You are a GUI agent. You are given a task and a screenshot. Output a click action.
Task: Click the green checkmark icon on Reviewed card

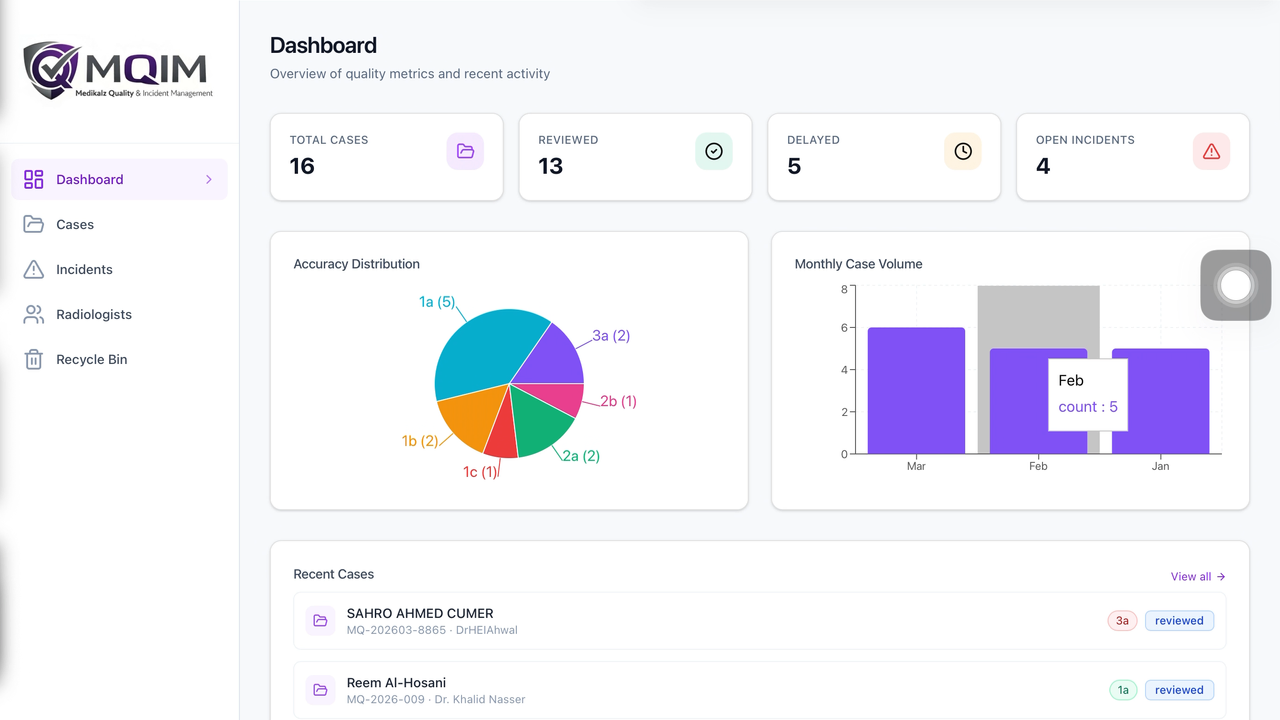point(714,151)
